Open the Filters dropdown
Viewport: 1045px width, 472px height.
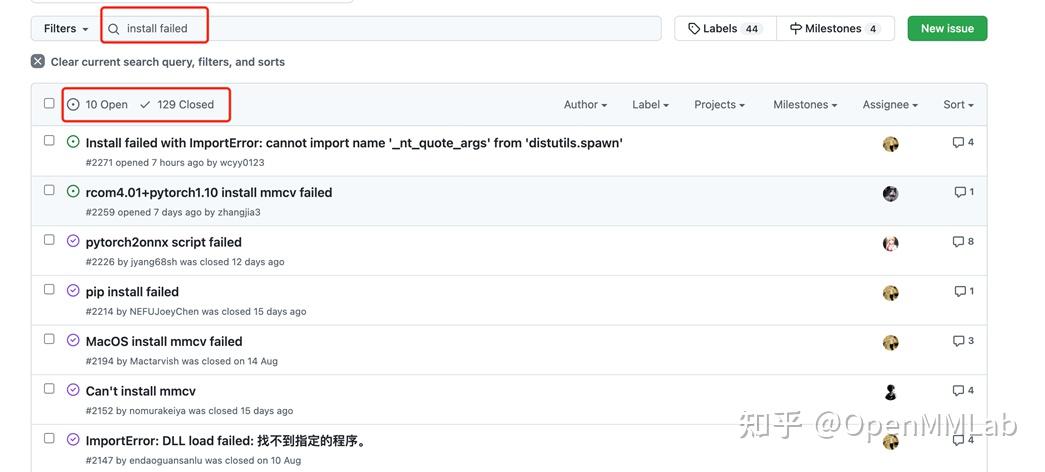pos(66,28)
